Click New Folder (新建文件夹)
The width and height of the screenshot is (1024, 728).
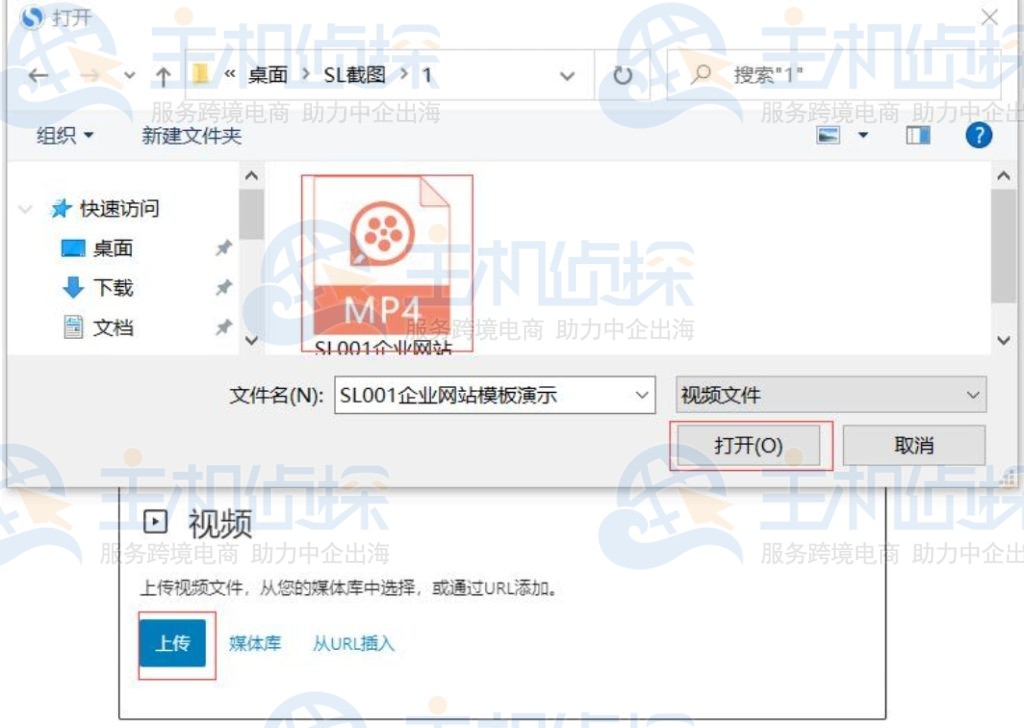(192, 135)
